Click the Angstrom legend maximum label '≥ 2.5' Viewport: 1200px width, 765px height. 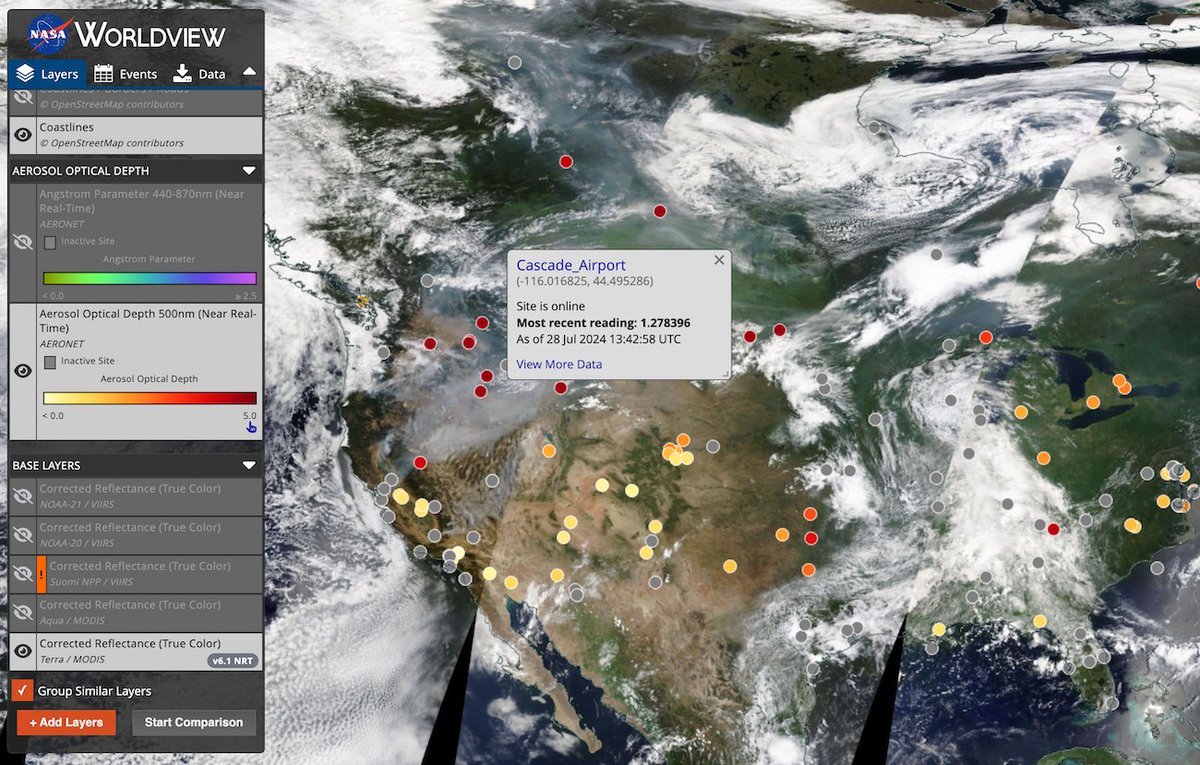click(245, 296)
